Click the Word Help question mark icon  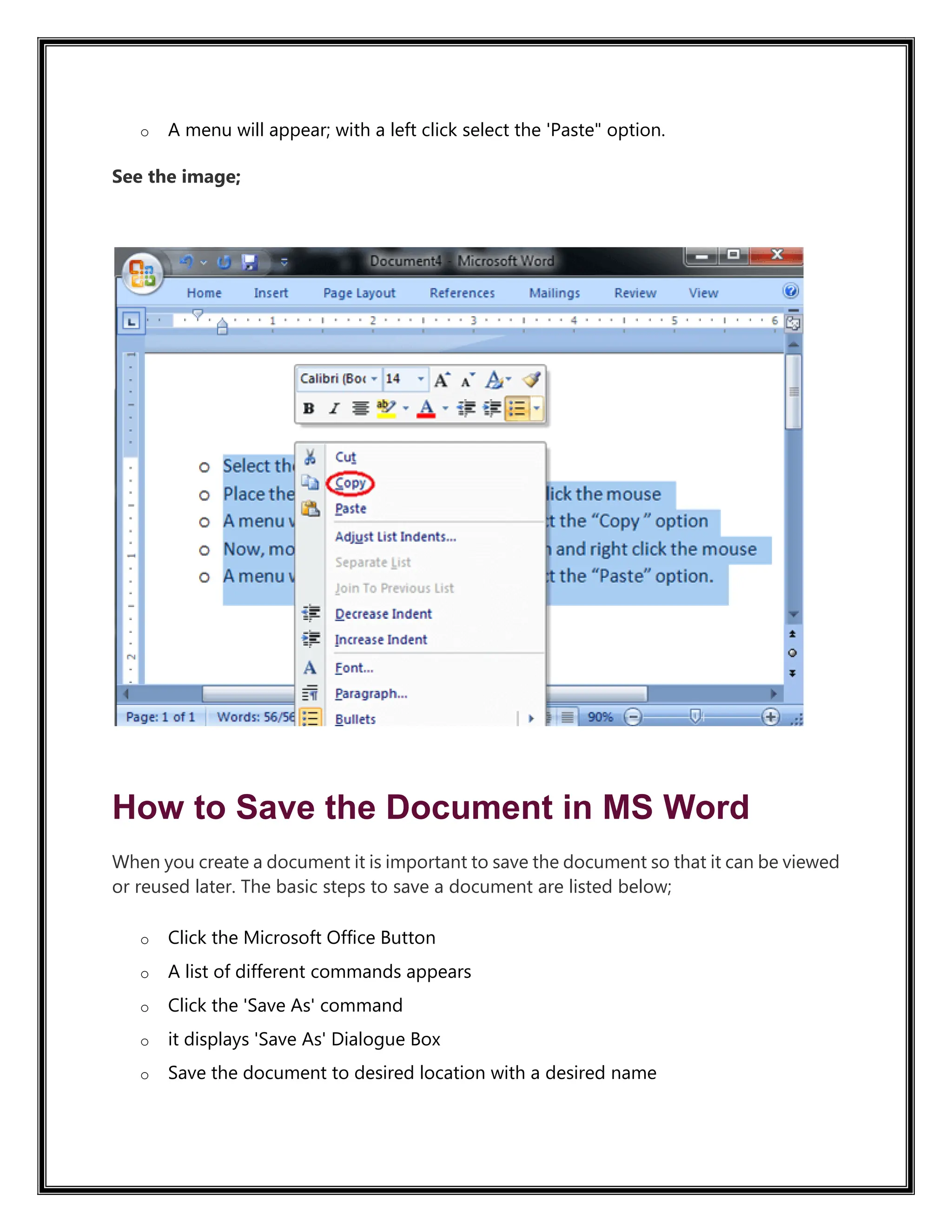pyautogui.click(x=791, y=291)
